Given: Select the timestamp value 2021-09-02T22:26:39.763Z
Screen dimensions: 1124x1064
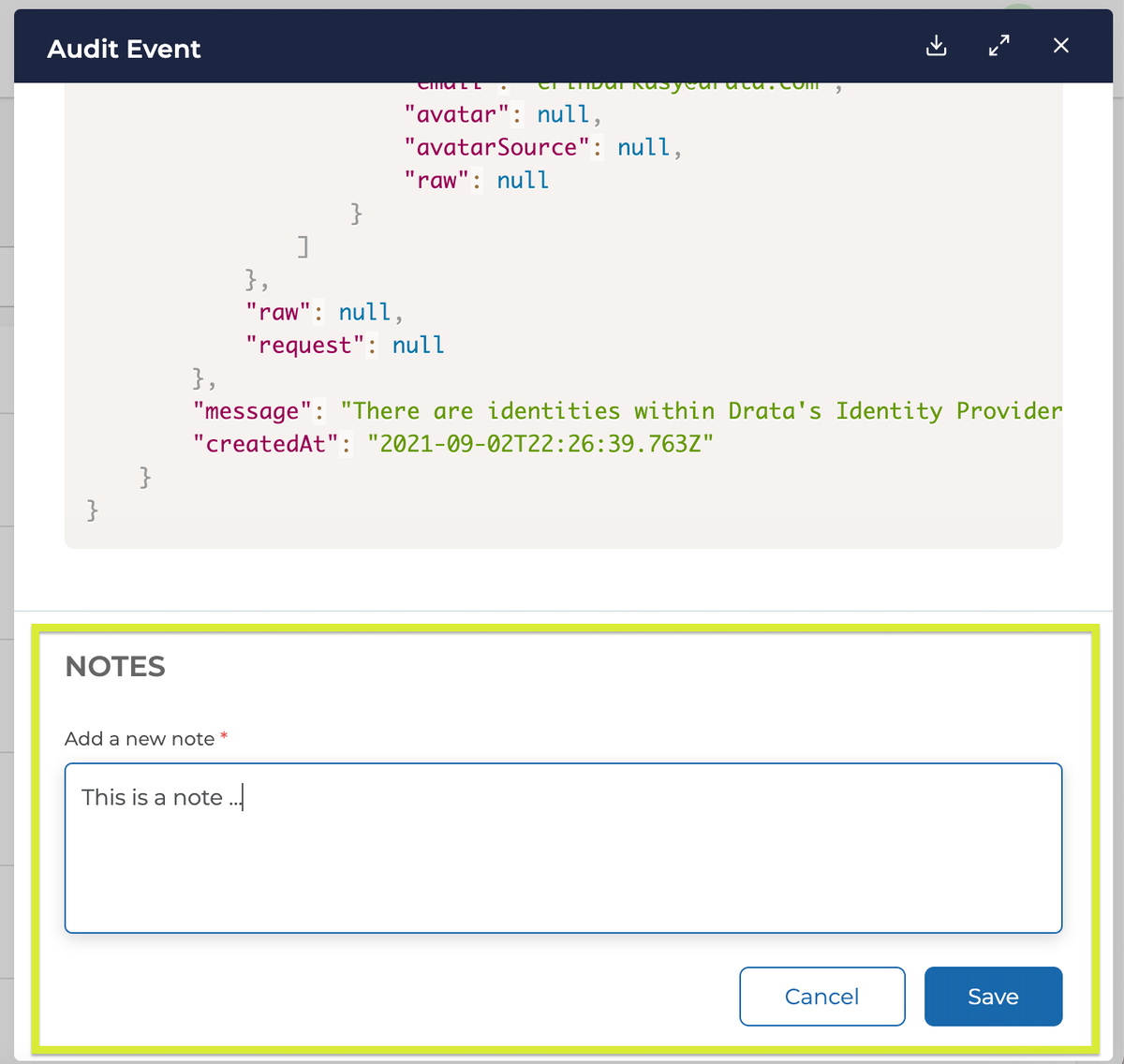Looking at the screenshot, I should coord(540,444).
